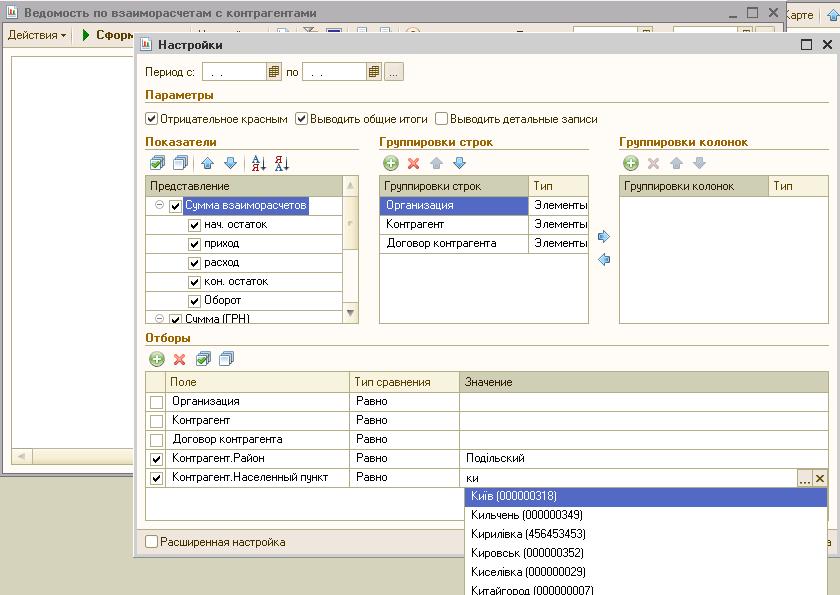Uncheck the расход indicator

tap(194, 263)
